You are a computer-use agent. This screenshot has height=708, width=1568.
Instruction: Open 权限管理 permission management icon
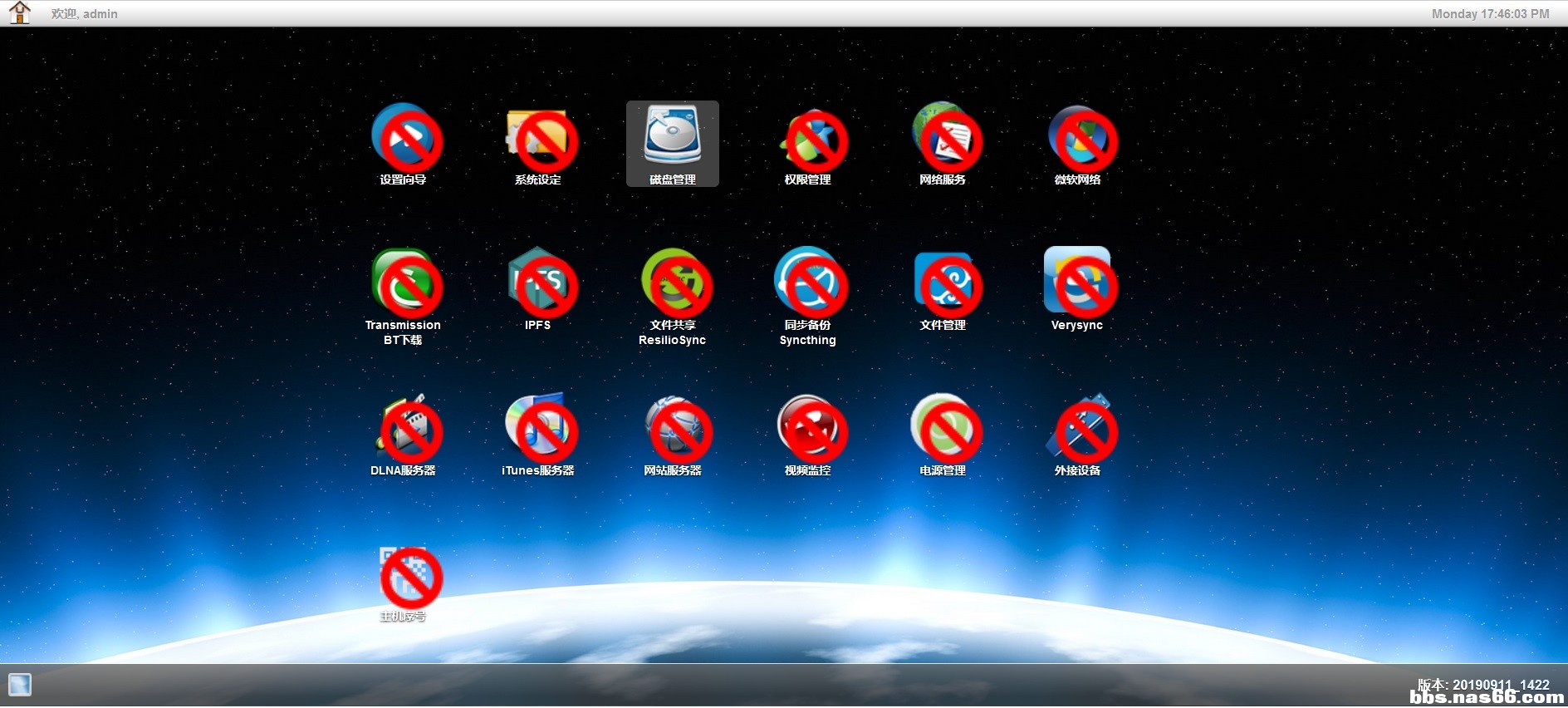[x=808, y=138]
